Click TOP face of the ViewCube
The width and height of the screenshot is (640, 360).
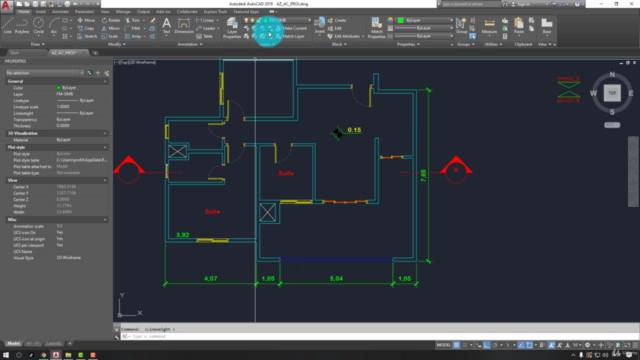point(612,93)
